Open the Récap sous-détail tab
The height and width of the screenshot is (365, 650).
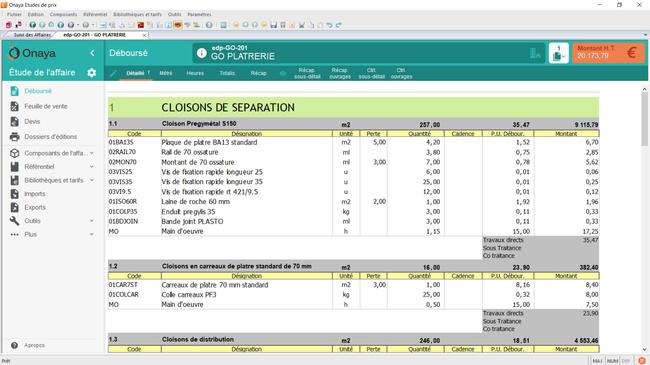coord(307,73)
